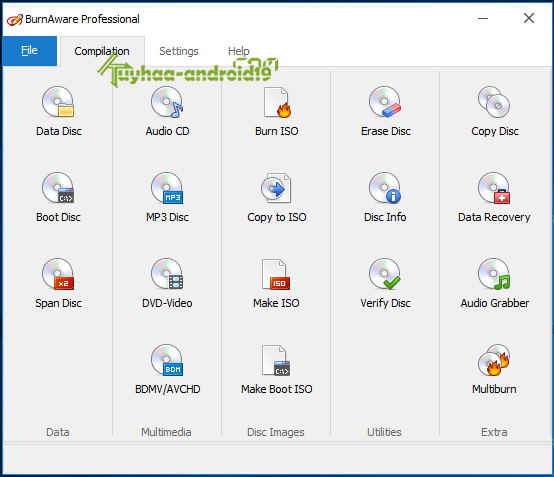Close the BurnAware Professional window
This screenshot has width=554, height=477.
[x=529, y=18]
